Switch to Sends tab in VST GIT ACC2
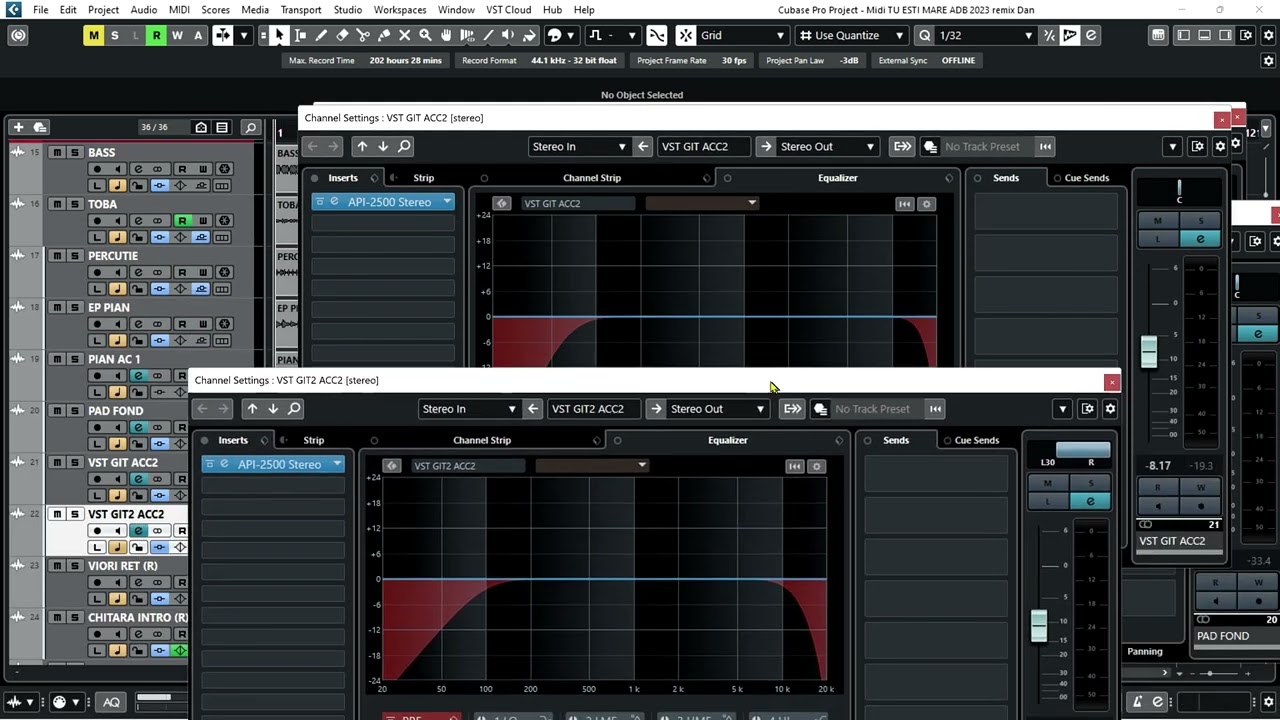 pos(1005,178)
